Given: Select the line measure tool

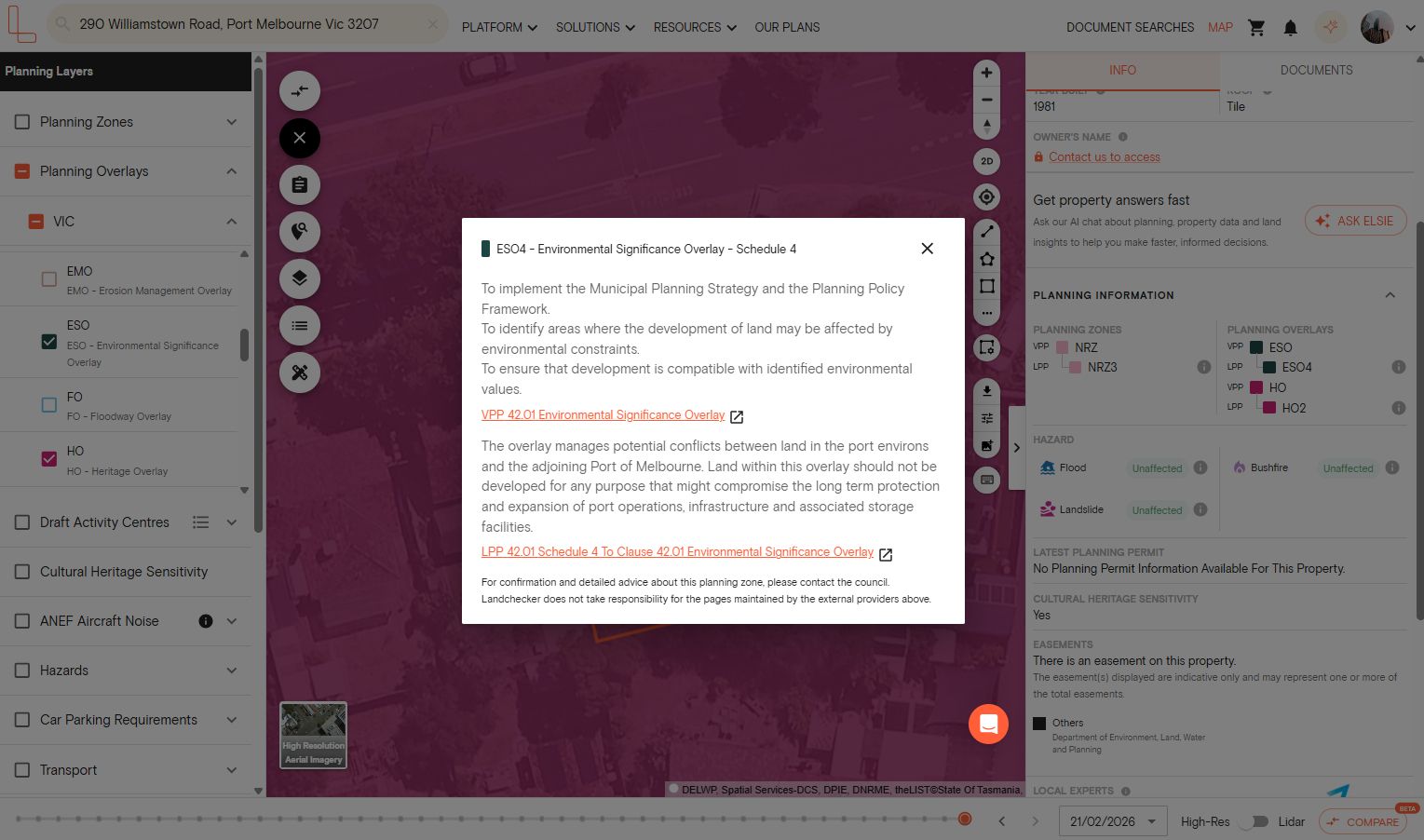Looking at the screenshot, I should [x=987, y=231].
